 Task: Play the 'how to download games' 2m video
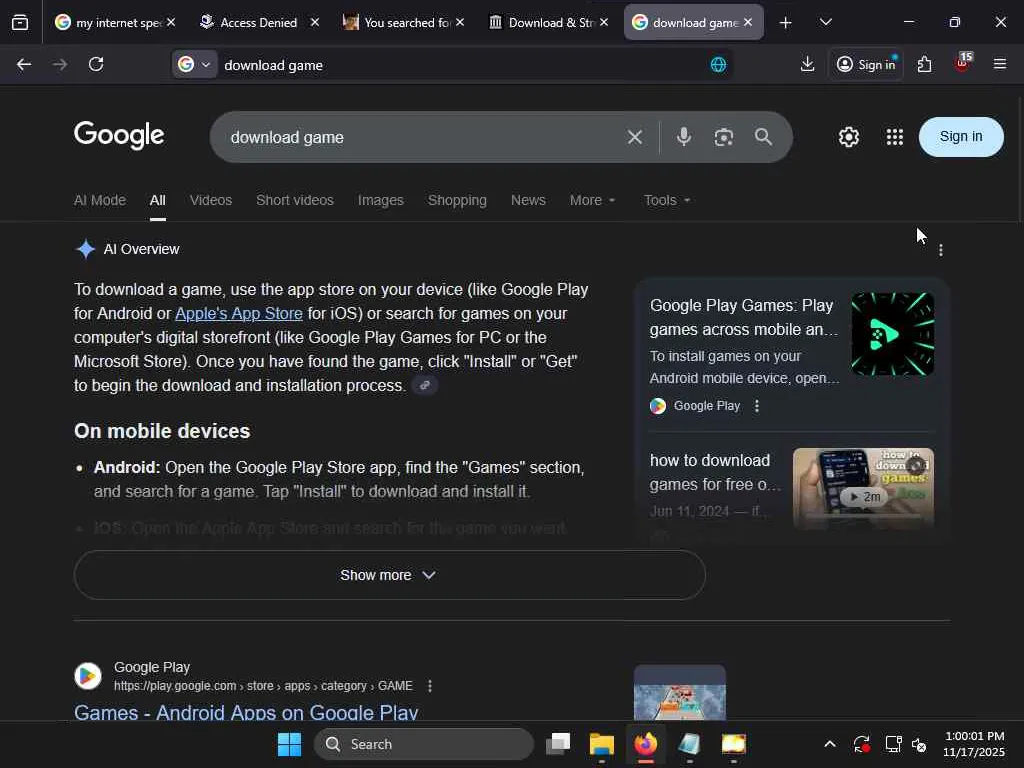click(863, 488)
